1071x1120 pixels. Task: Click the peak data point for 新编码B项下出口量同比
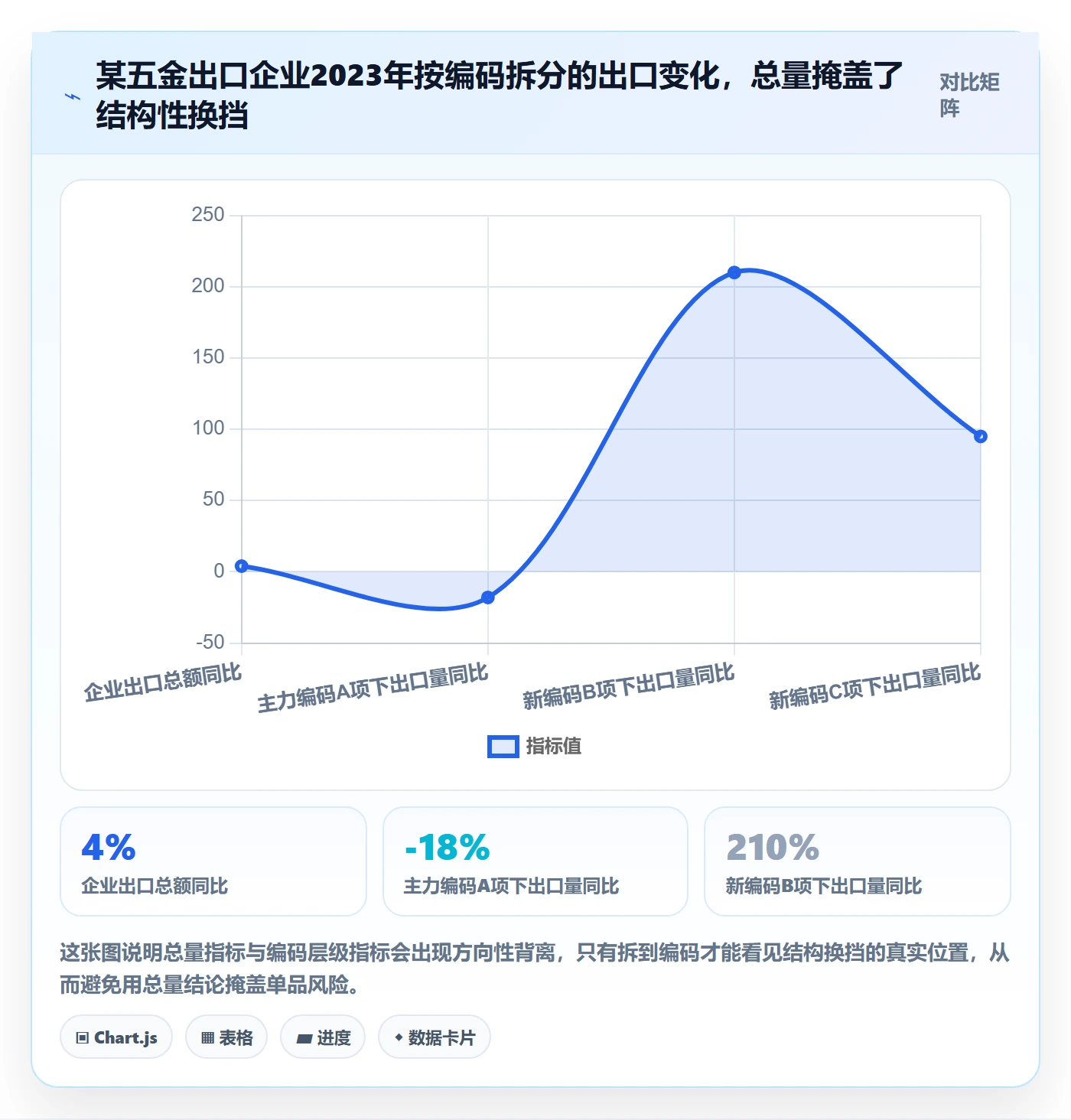pyautogui.click(x=734, y=272)
